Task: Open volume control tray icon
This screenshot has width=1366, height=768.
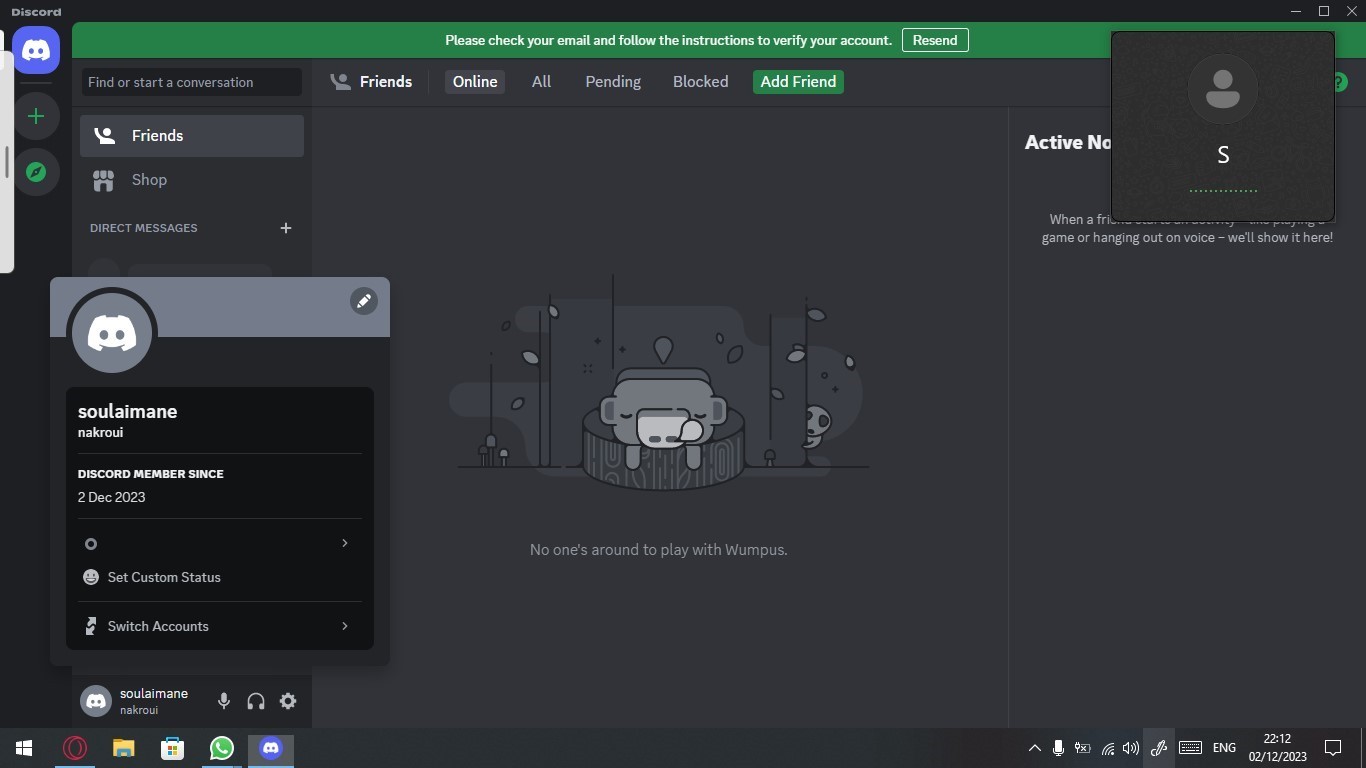Action: pos(1131,748)
